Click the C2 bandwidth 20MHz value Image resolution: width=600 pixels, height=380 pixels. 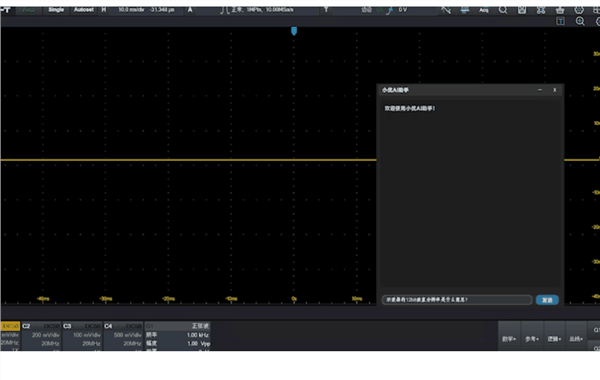click(50, 344)
